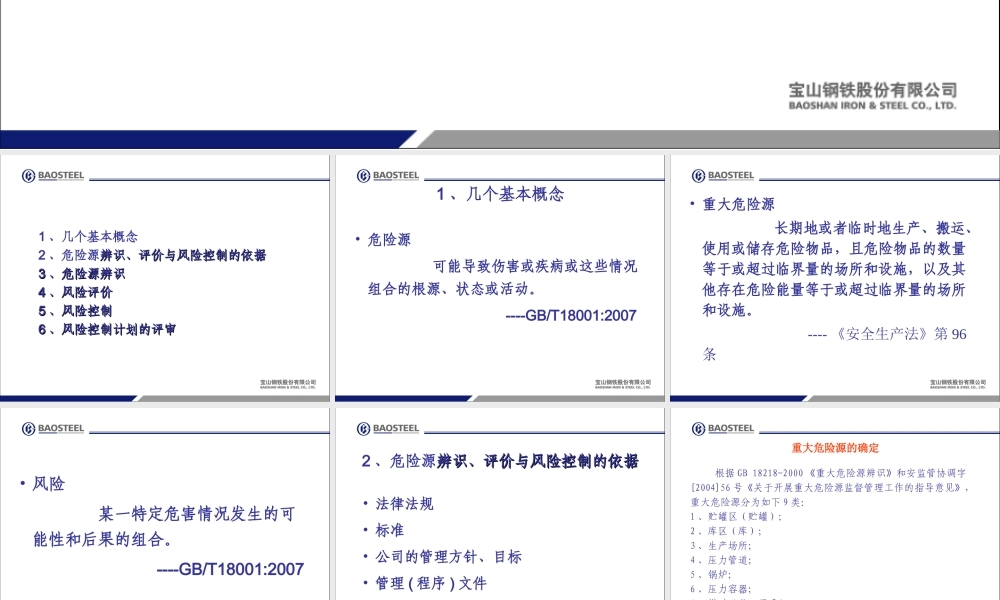Click the GB/T18001:2007 citation under 风险
The height and width of the screenshot is (600, 1000).
point(230,569)
